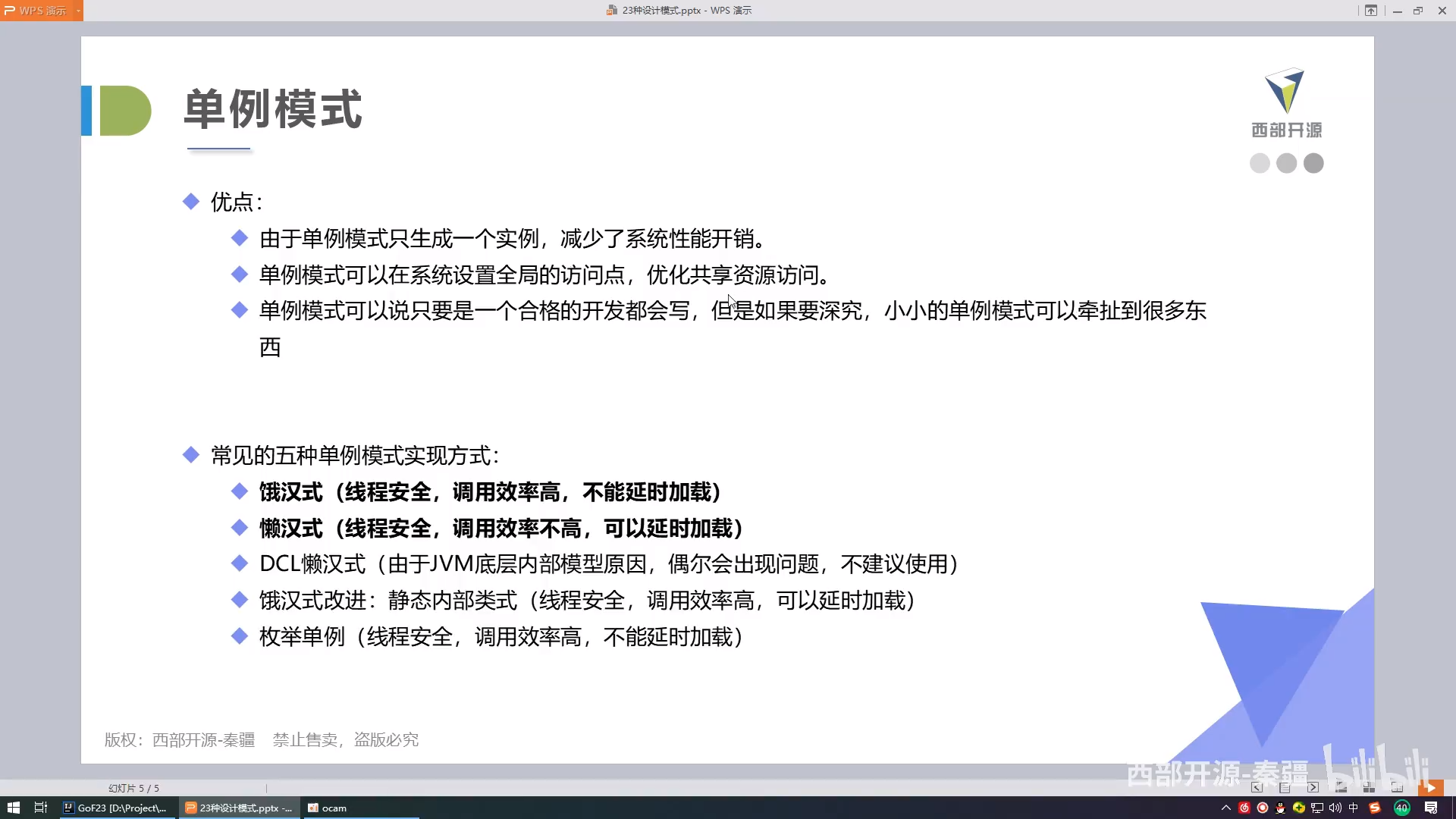Expand hidden system tray icons chevron

[1226, 808]
